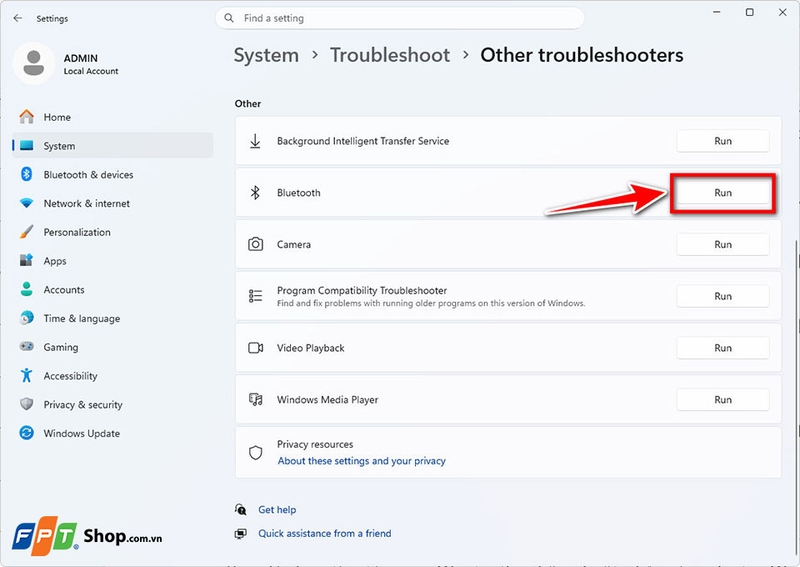Open About these settings and your privacy
This screenshot has height=567, width=800.
point(361,461)
